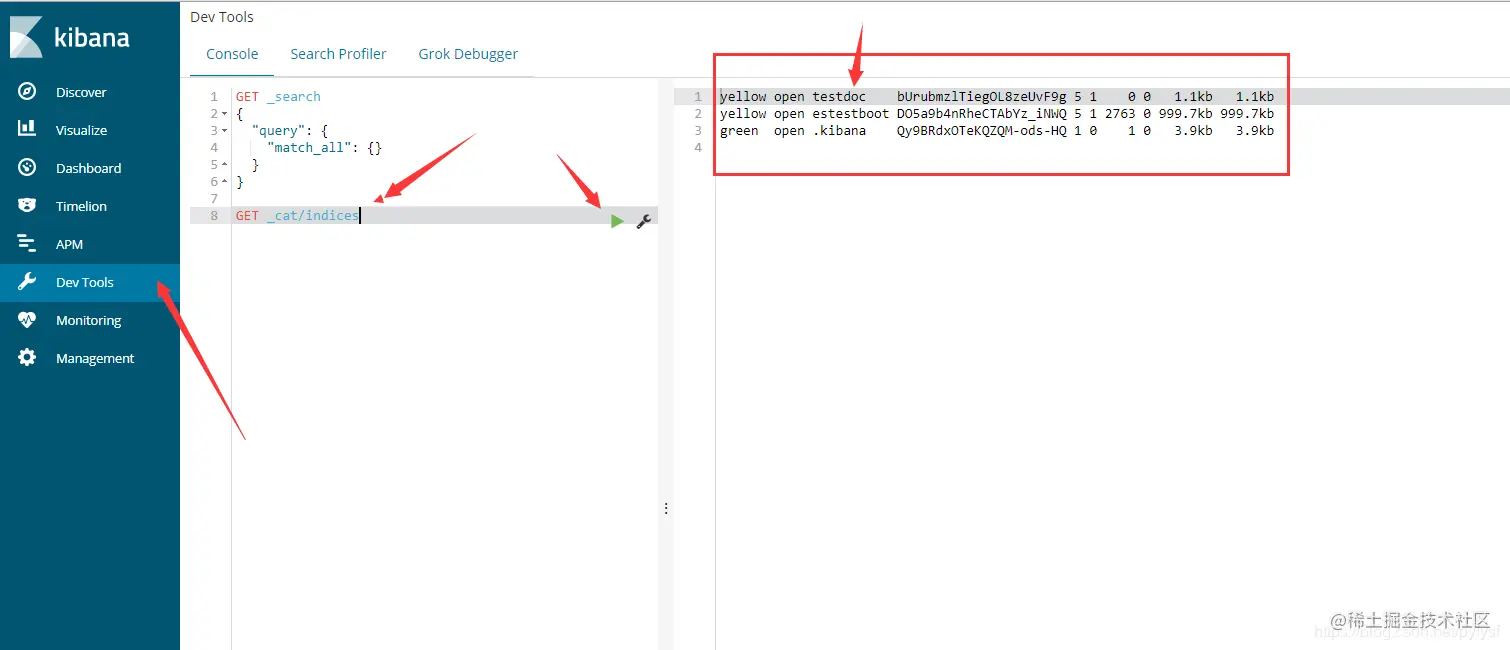Open the request wrench options menu

click(x=644, y=221)
